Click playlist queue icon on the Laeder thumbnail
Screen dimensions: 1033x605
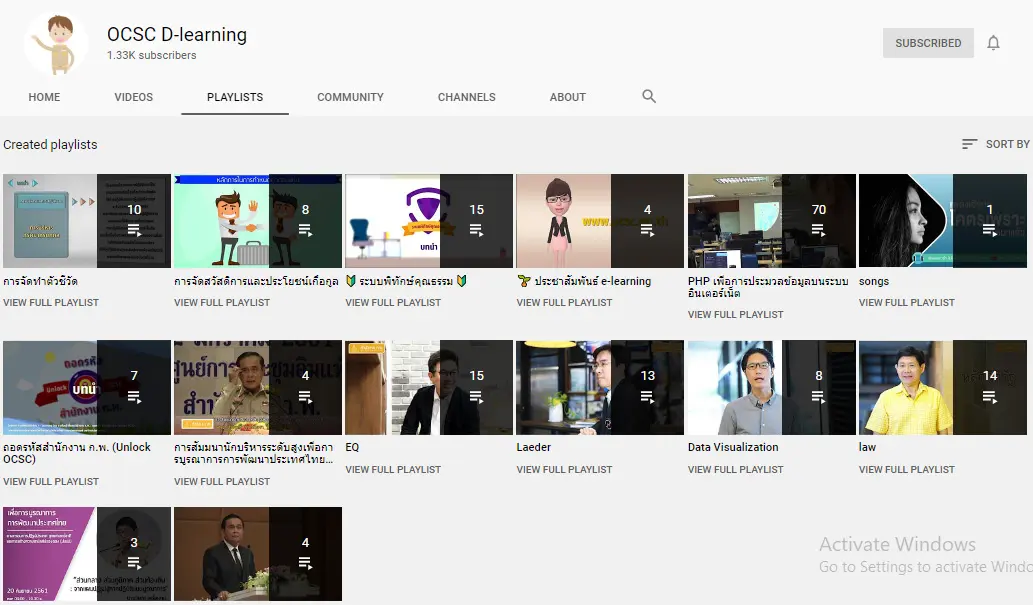coord(647,397)
